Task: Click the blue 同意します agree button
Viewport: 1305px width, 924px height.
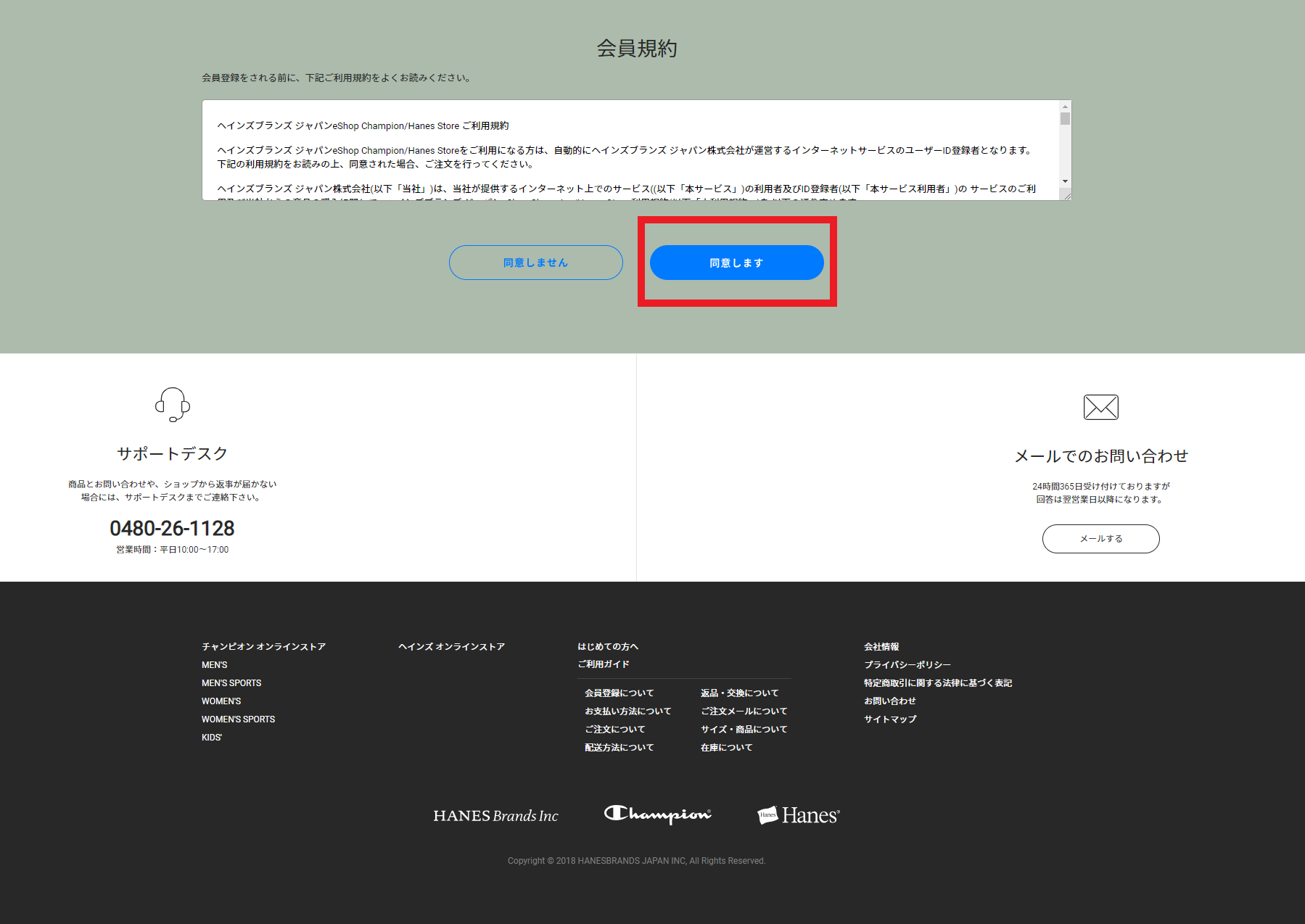Action: 736,263
